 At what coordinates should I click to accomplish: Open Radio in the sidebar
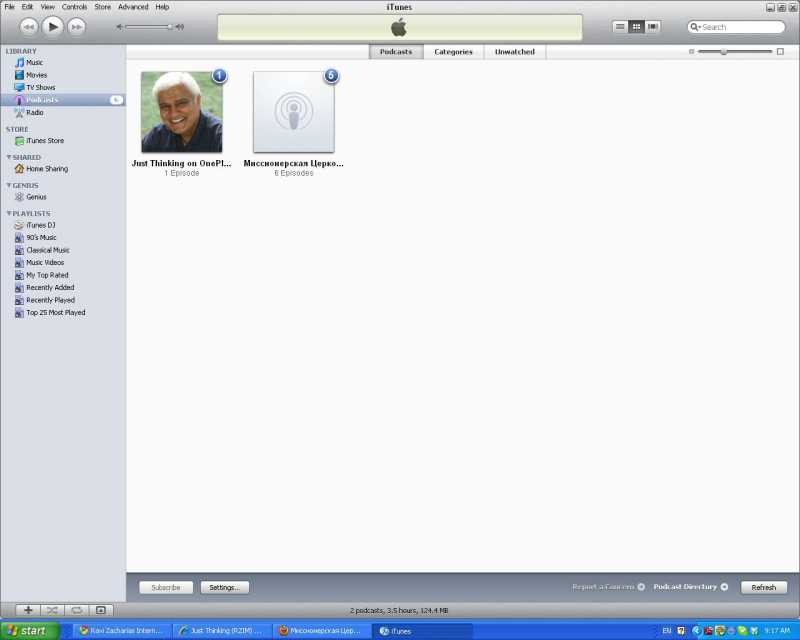click(34, 112)
